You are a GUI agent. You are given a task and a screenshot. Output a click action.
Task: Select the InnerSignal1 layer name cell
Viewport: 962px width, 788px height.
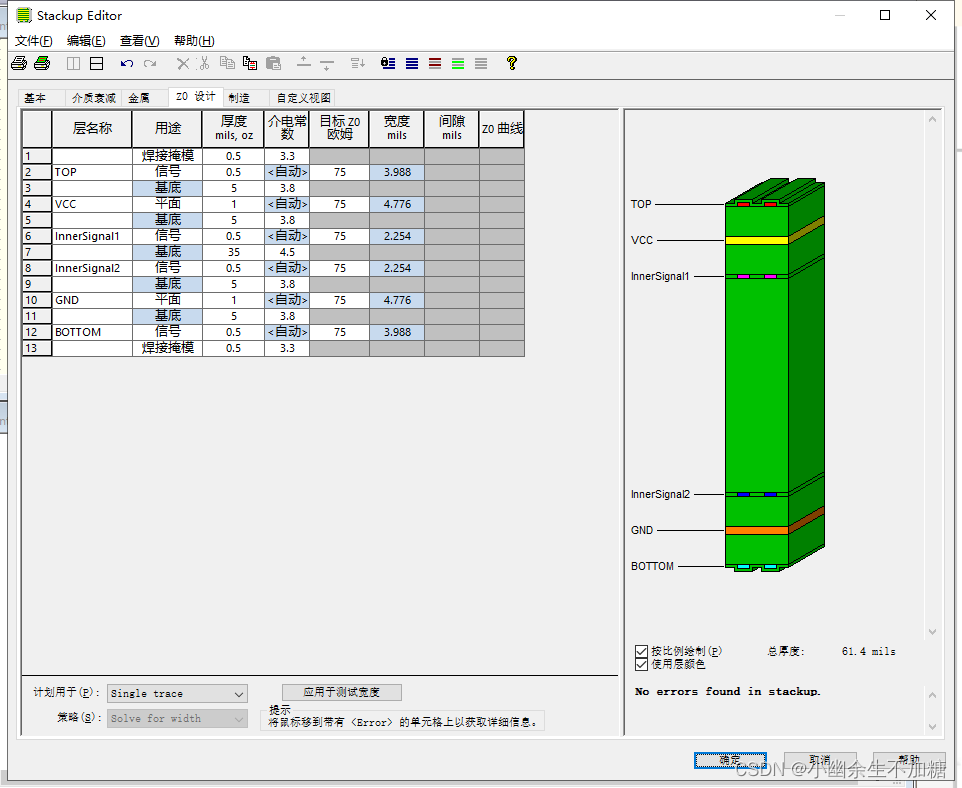92,236
